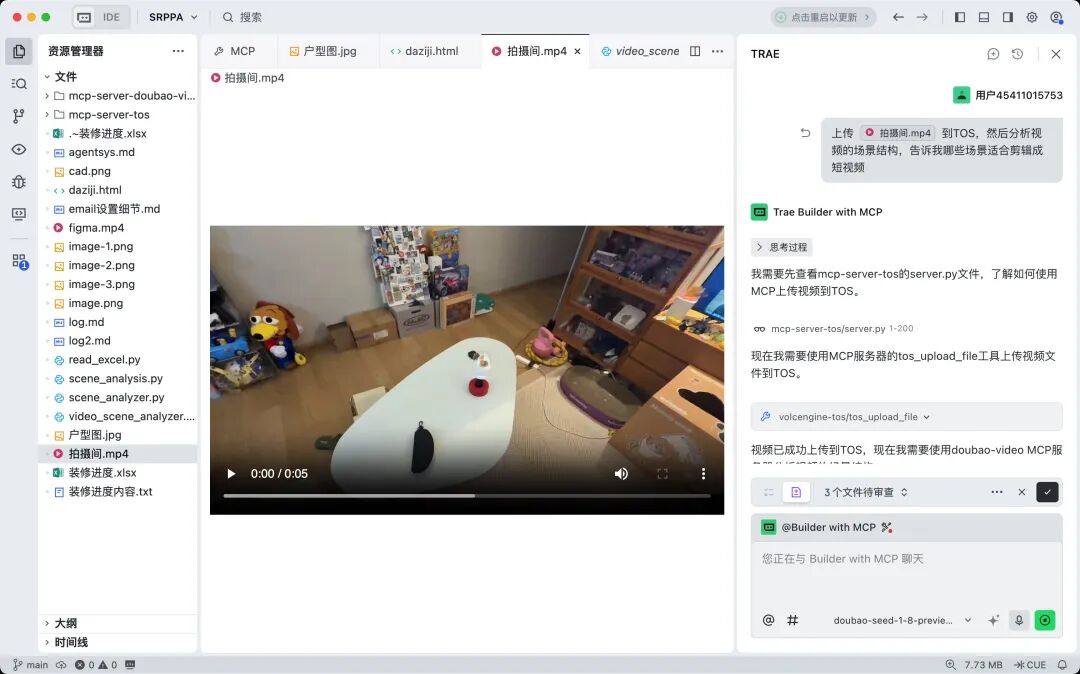Click the 点击重启以更新 update button

coord(823,17)
